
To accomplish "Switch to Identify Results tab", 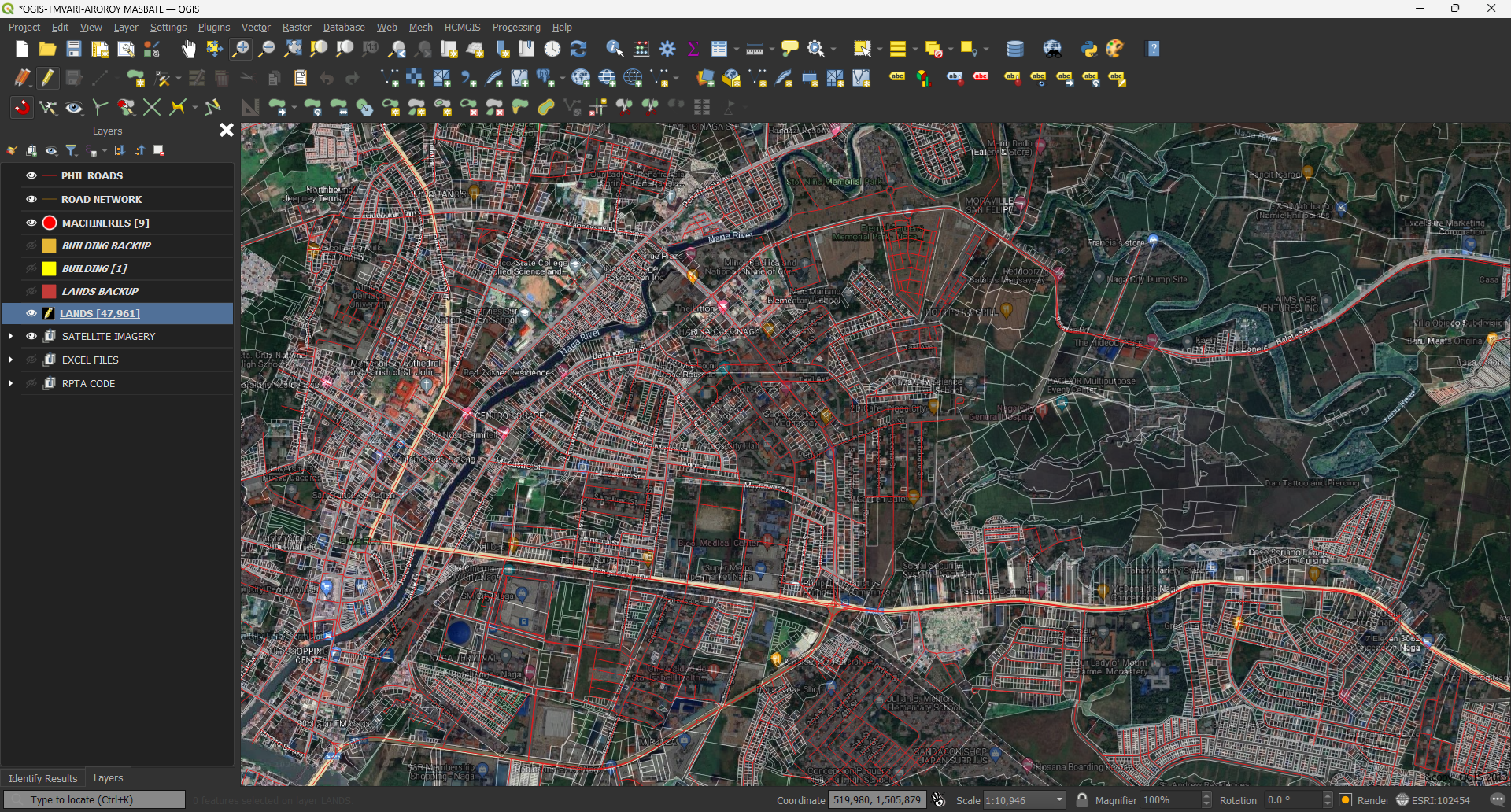I will click(43, 778).
